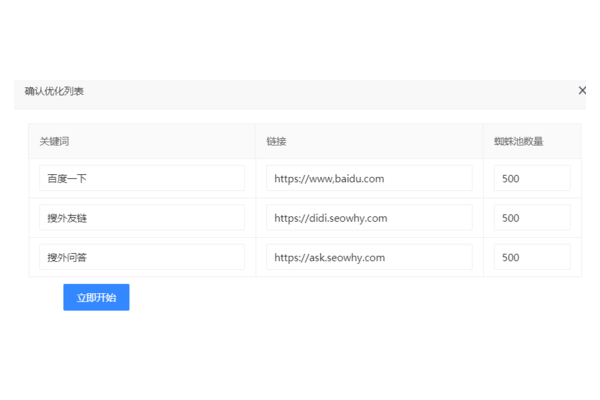The height and width of the screenshot is (400, 600).
Task: Select the 链接 column header
Action: click(x=277, y=142)
